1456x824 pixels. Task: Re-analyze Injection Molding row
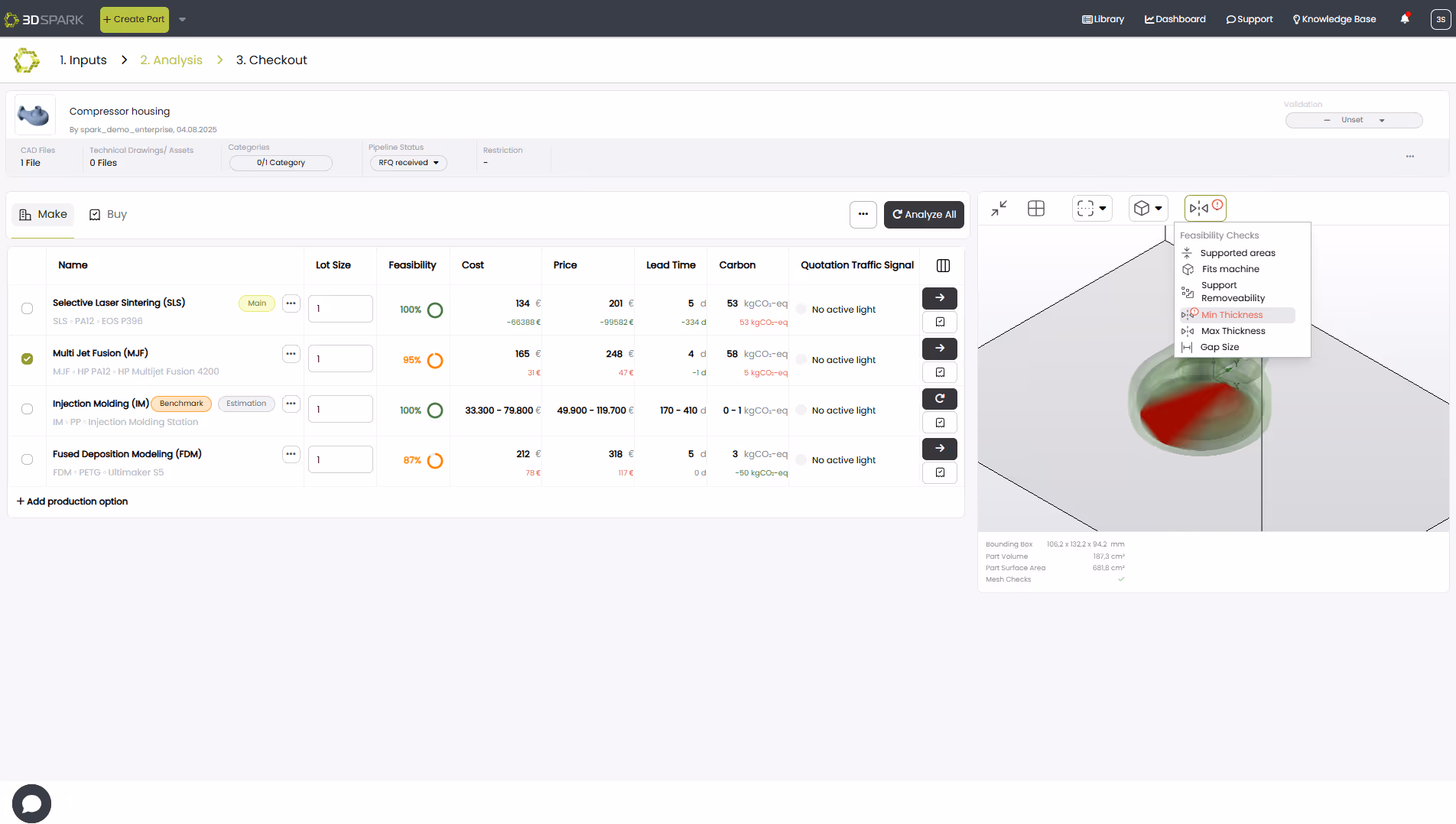coord(940,398)
